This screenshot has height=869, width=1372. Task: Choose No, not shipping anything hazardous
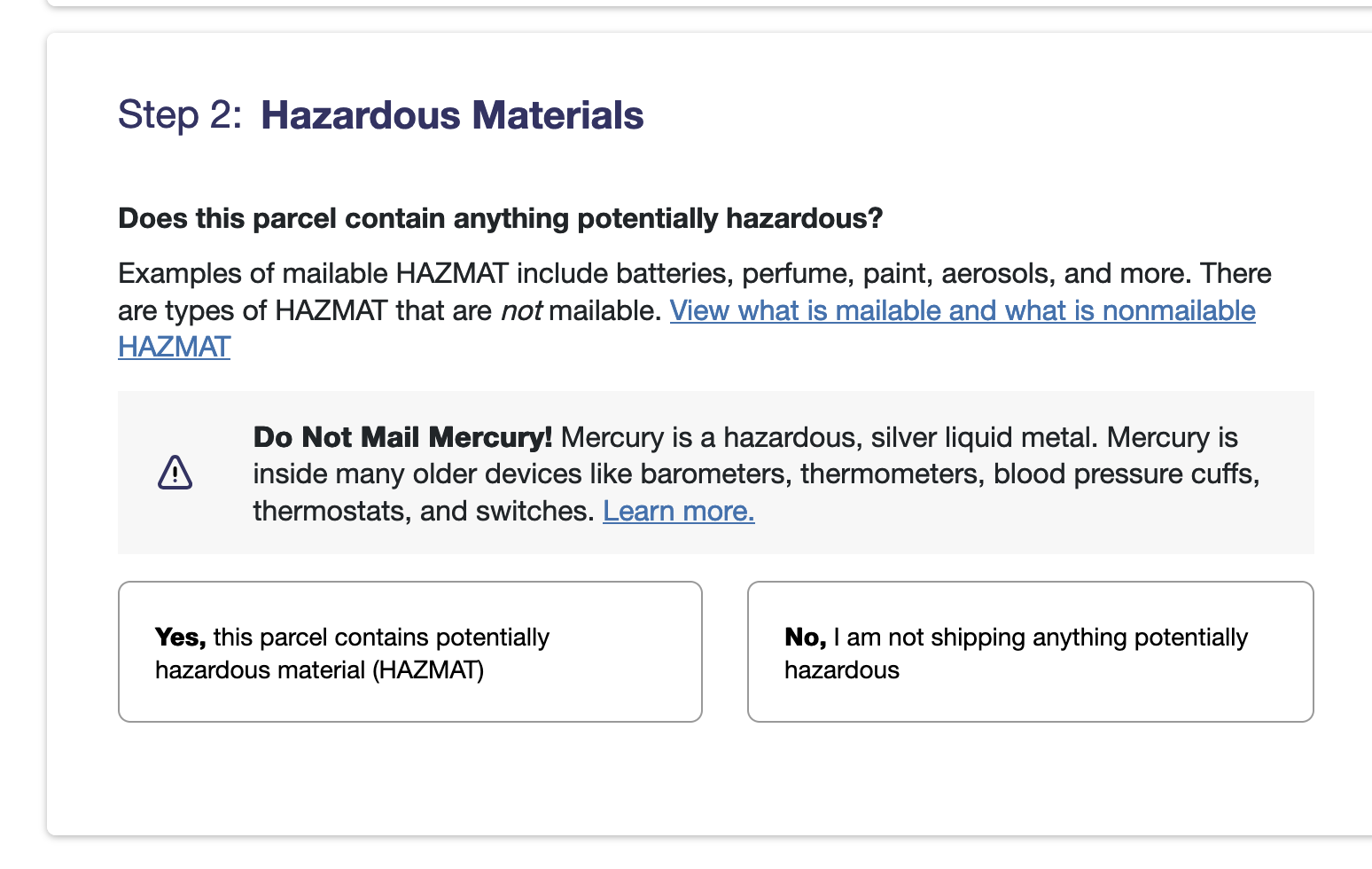click(1030, 652)
